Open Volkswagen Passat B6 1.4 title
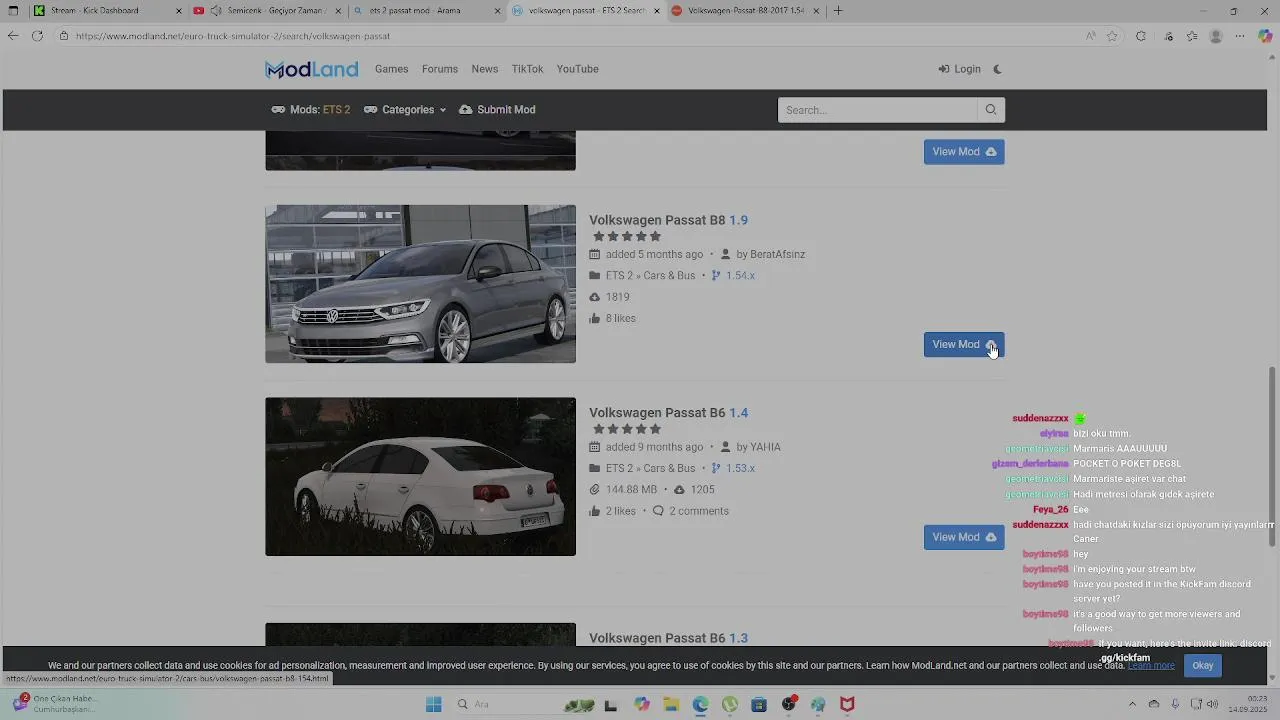 [x=668, y=413]
